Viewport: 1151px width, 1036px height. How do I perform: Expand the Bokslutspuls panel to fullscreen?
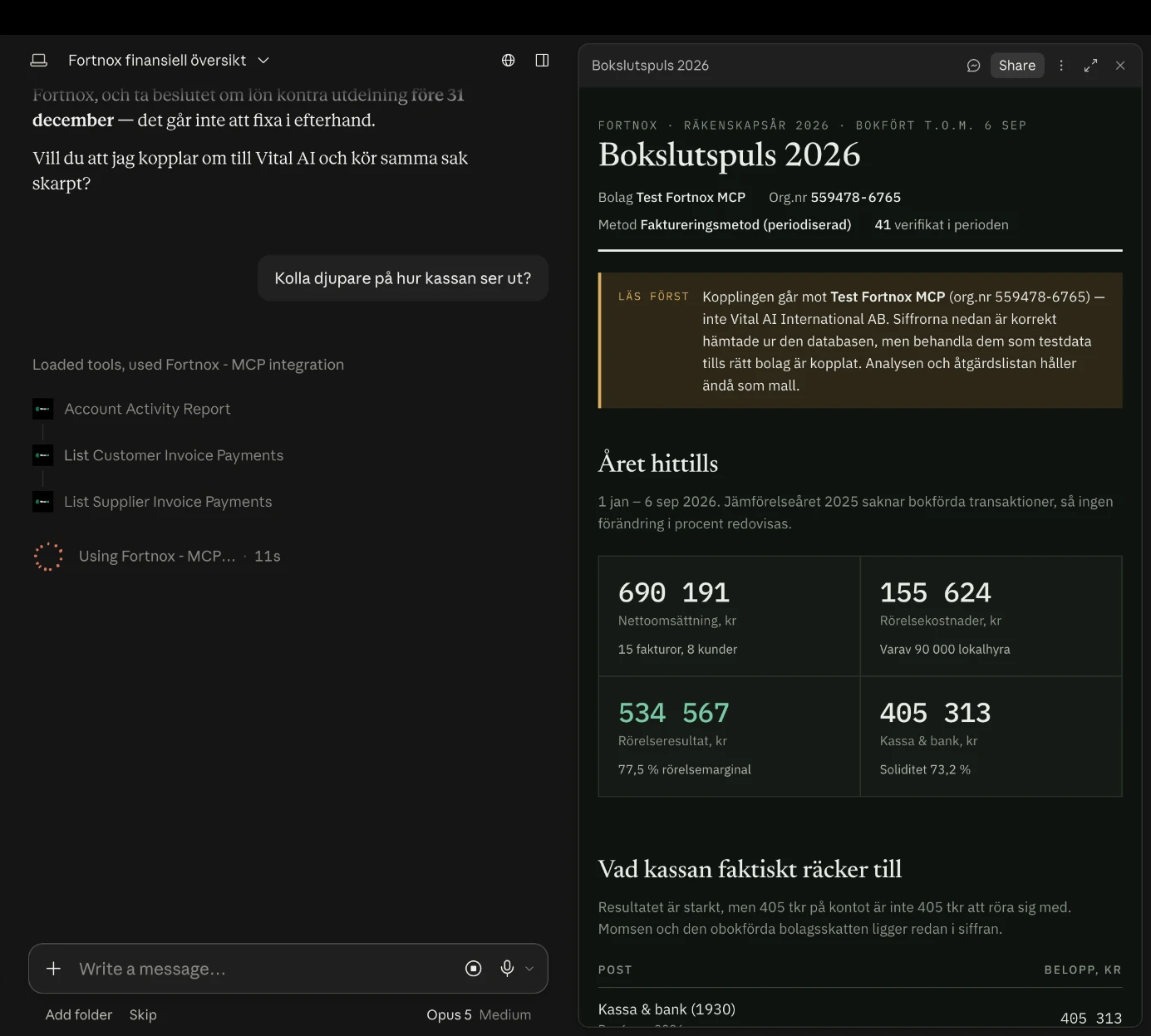coord(1091,66)
